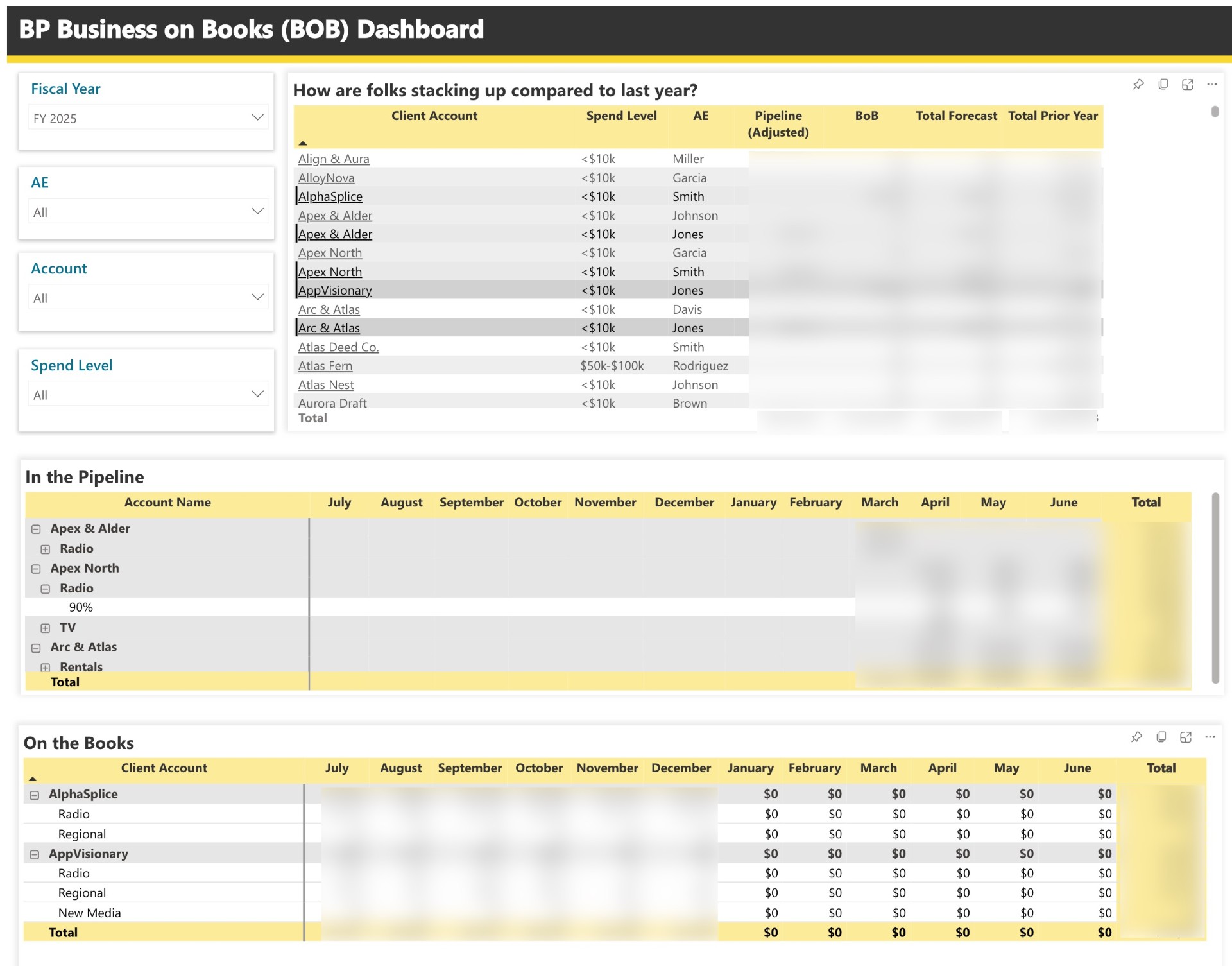The width and height of the screenshot is (1232, 966).
Task: Copy the 'How are folks stacking up' visual
Action: pos(1163,84)
